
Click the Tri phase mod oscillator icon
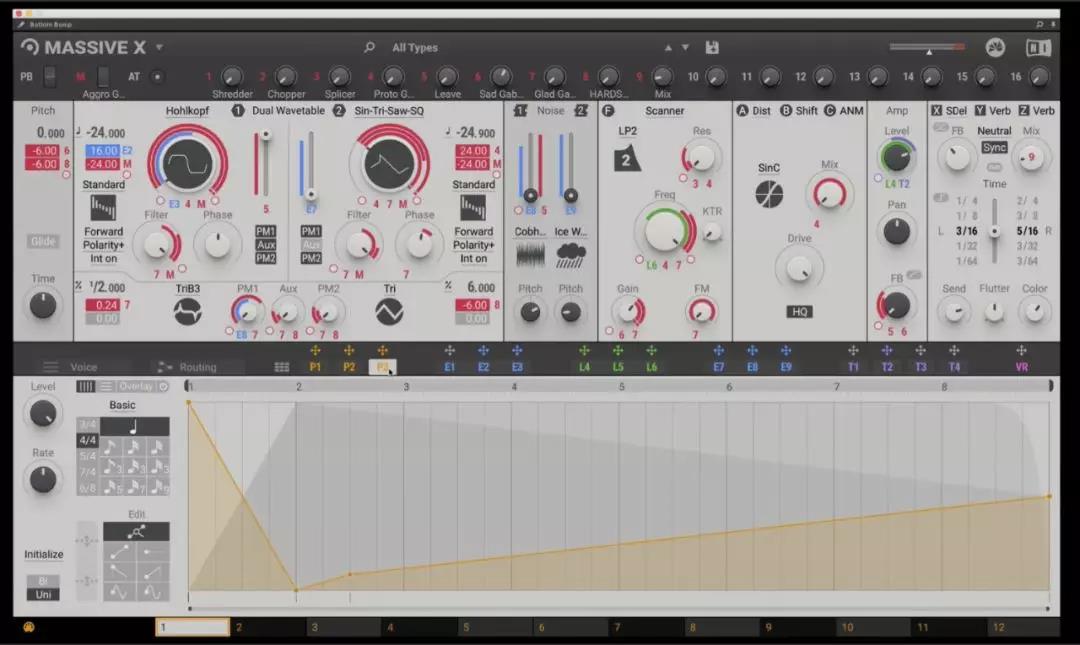[x=389, y=312]
